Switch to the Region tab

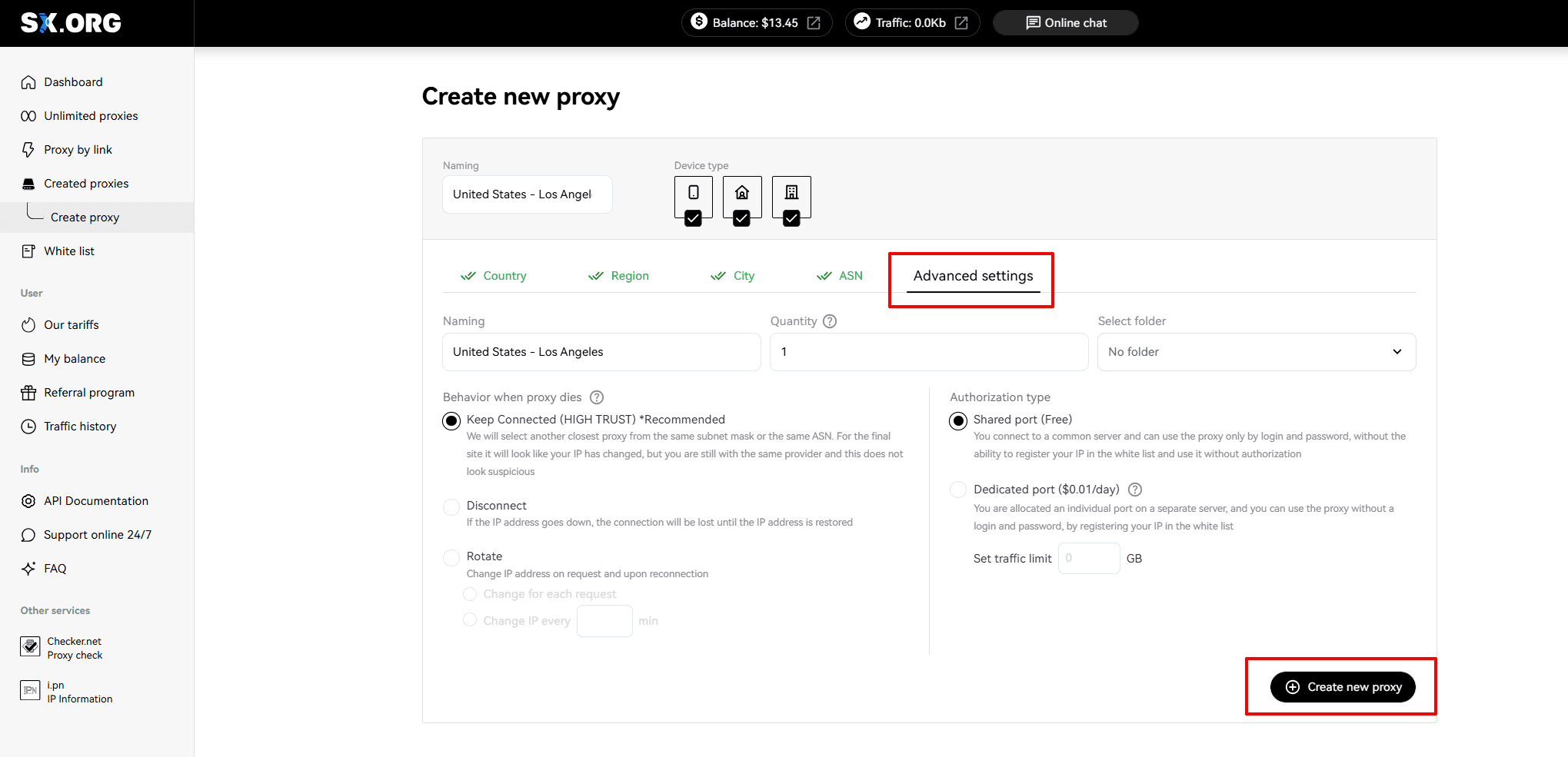(618, 276)
